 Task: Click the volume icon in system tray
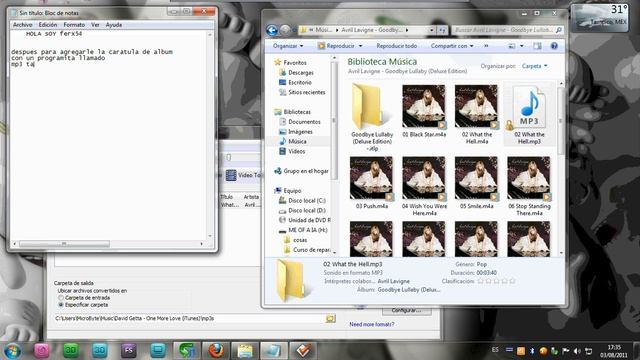pos(577,351)
